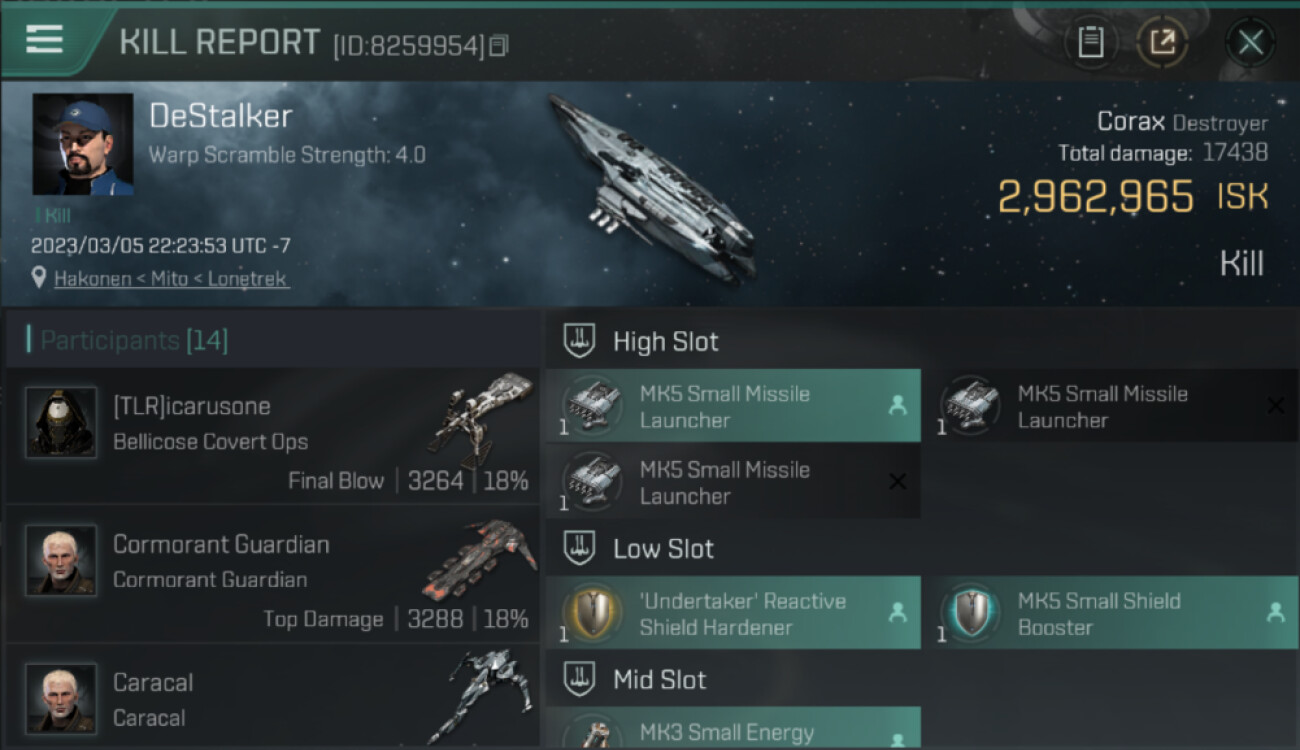The height and width of the screenshot is (750, 1300).
Task: Select 'Undertaker' Reactive Shield Hardener module
Action: point(733,613)
